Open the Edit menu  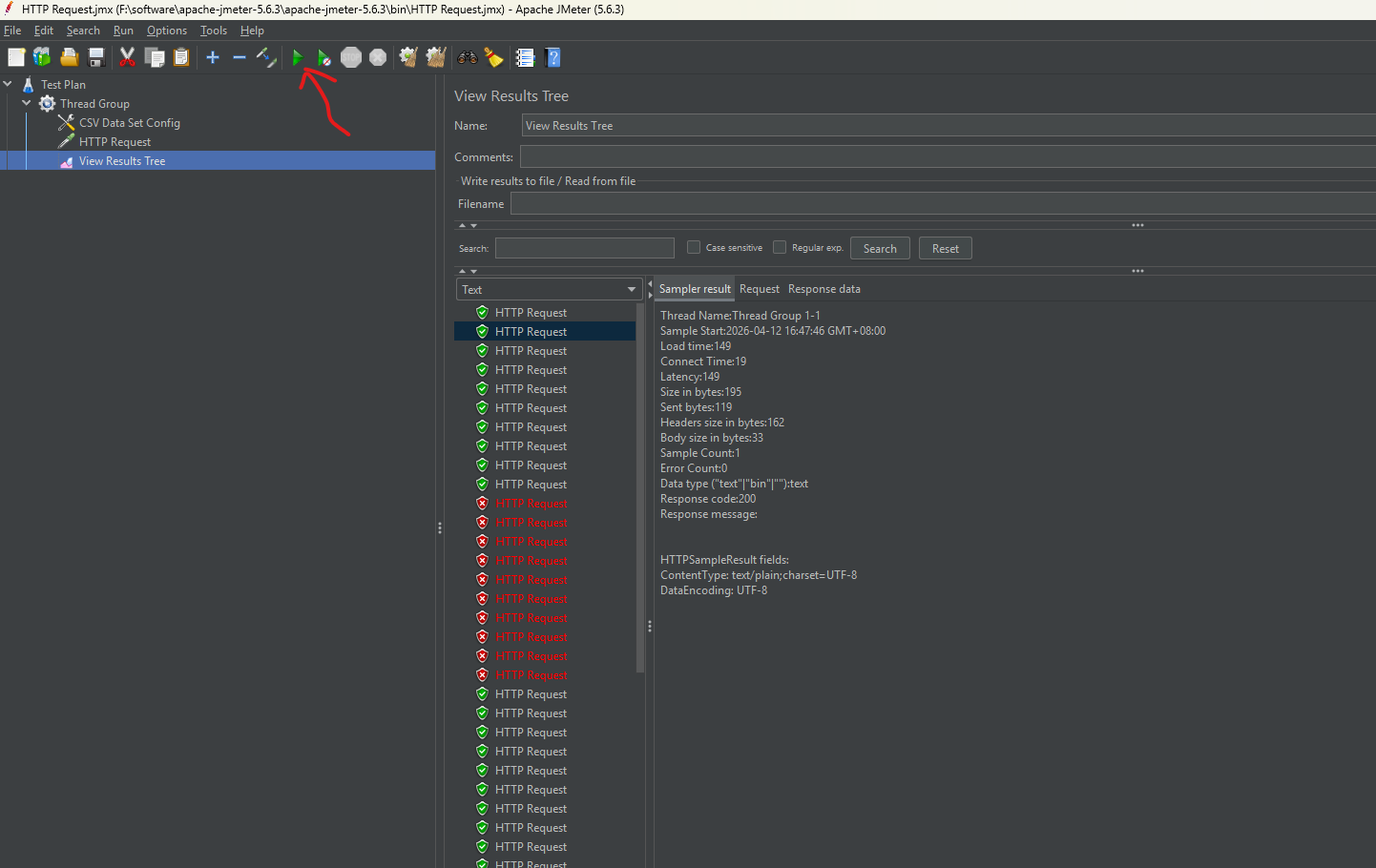(44, 31)
